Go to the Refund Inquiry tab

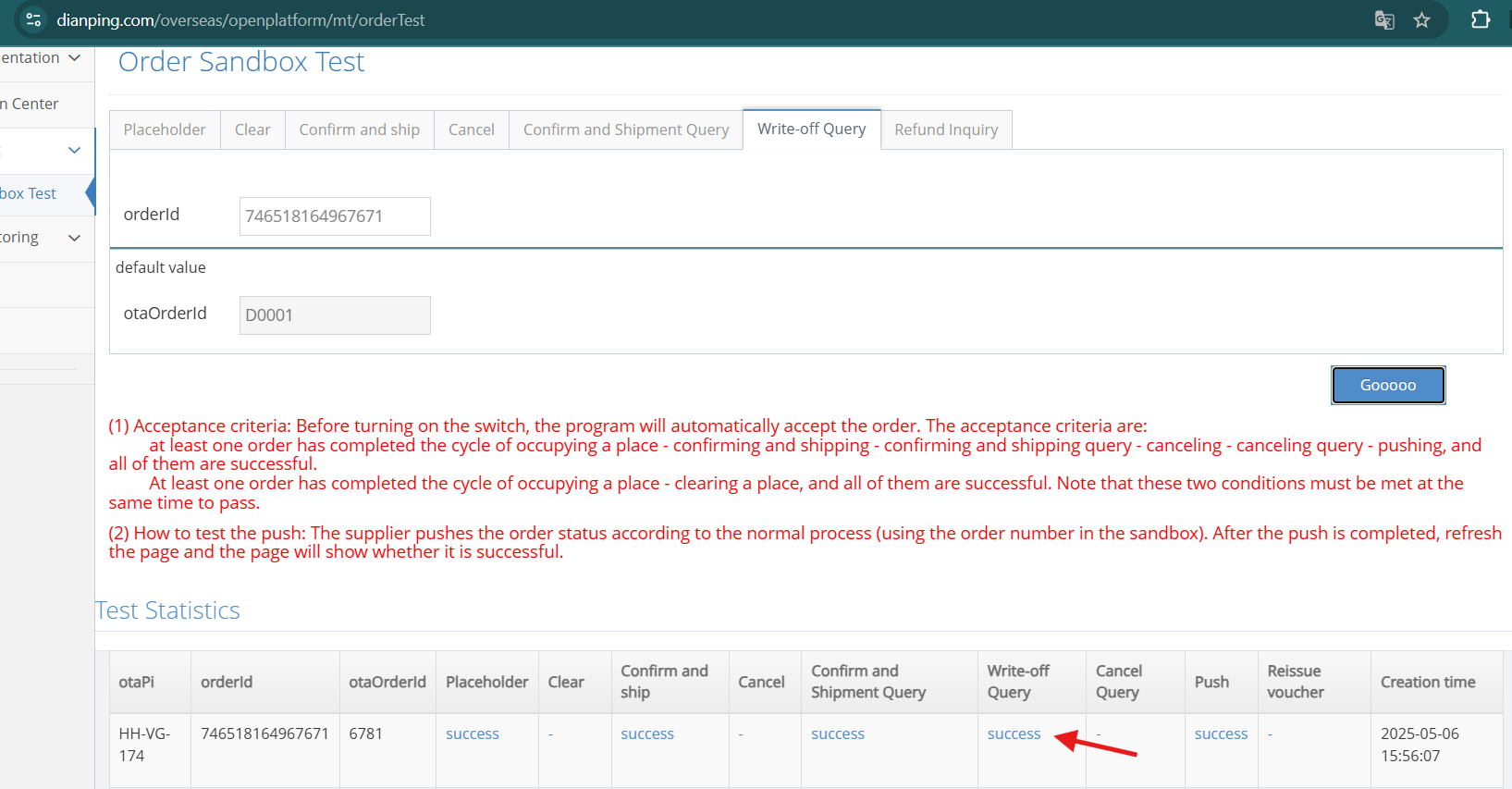(x=945, y=129)
